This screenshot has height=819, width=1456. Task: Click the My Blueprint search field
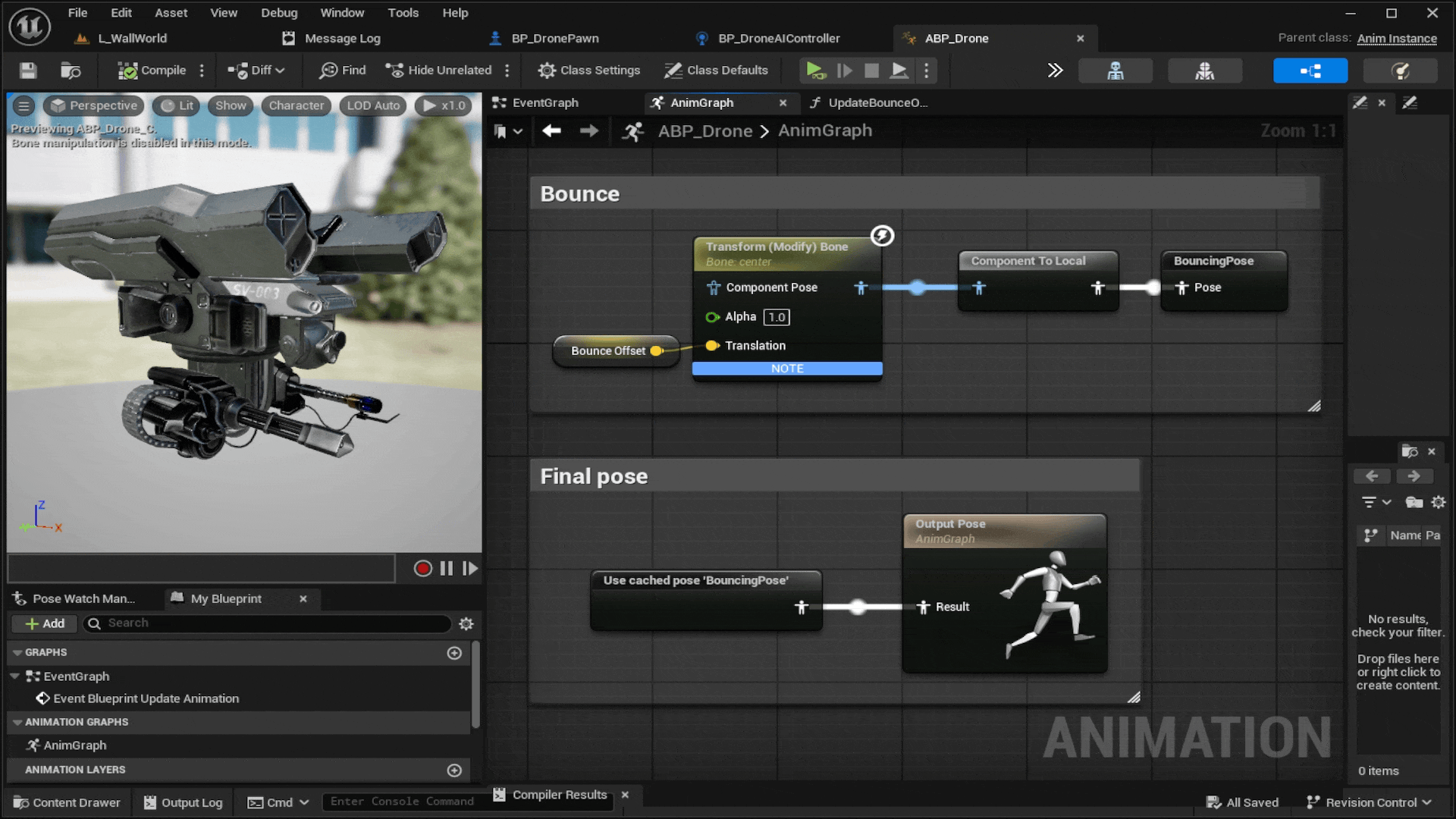(x=267, y=623)
